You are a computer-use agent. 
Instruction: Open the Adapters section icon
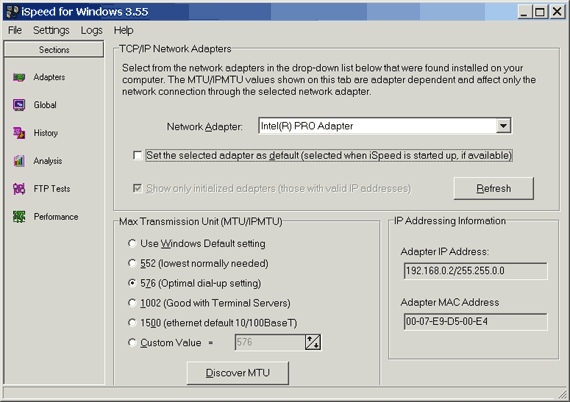[19, 77]
